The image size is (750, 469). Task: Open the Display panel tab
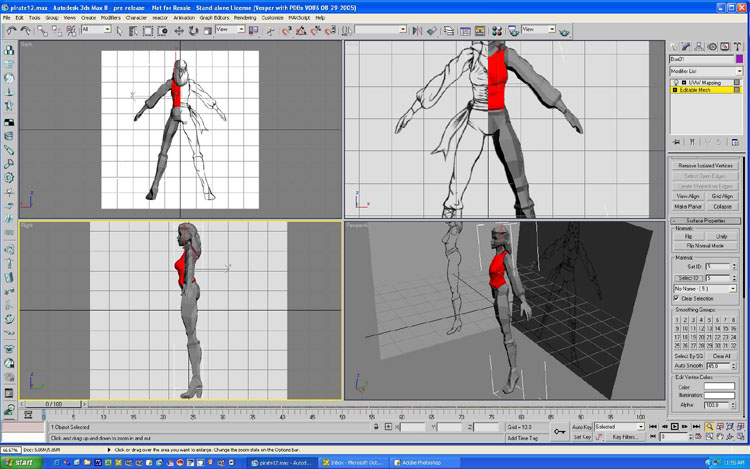tap(725, 46)
